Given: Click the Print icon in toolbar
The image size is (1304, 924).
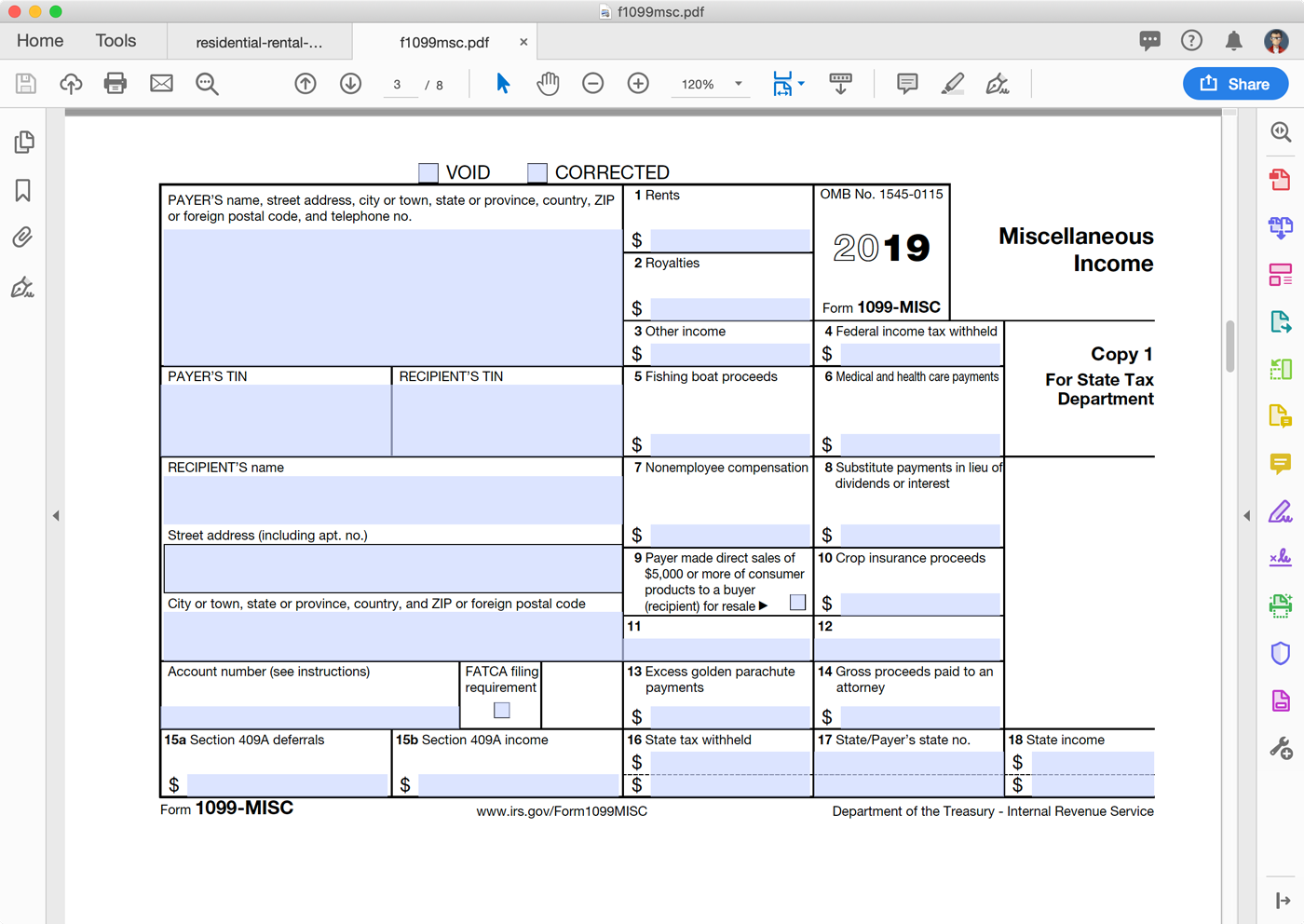Looking at the screenshot, I should click(x=115, y=84).
